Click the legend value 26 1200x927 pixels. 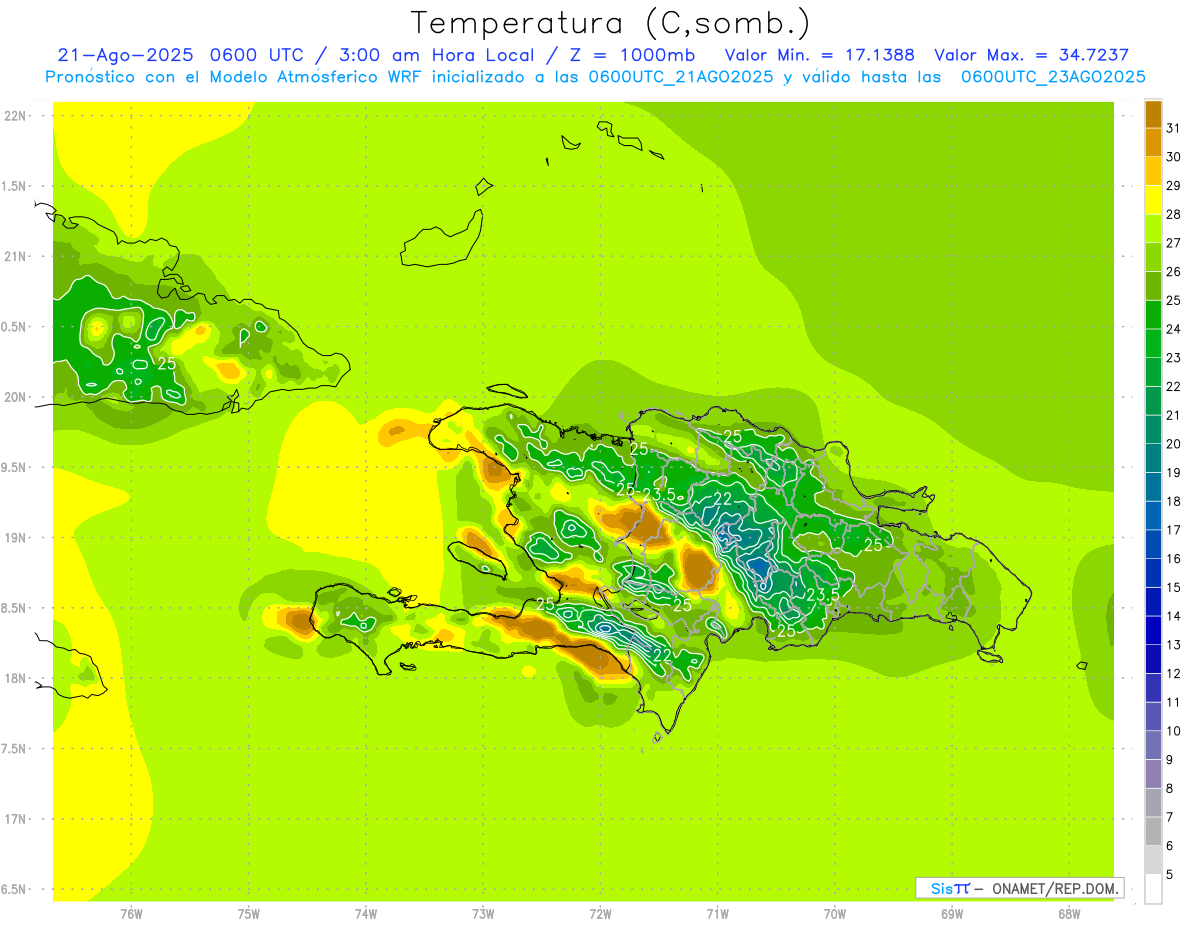pyautogui.click(x=1174, y=272)
